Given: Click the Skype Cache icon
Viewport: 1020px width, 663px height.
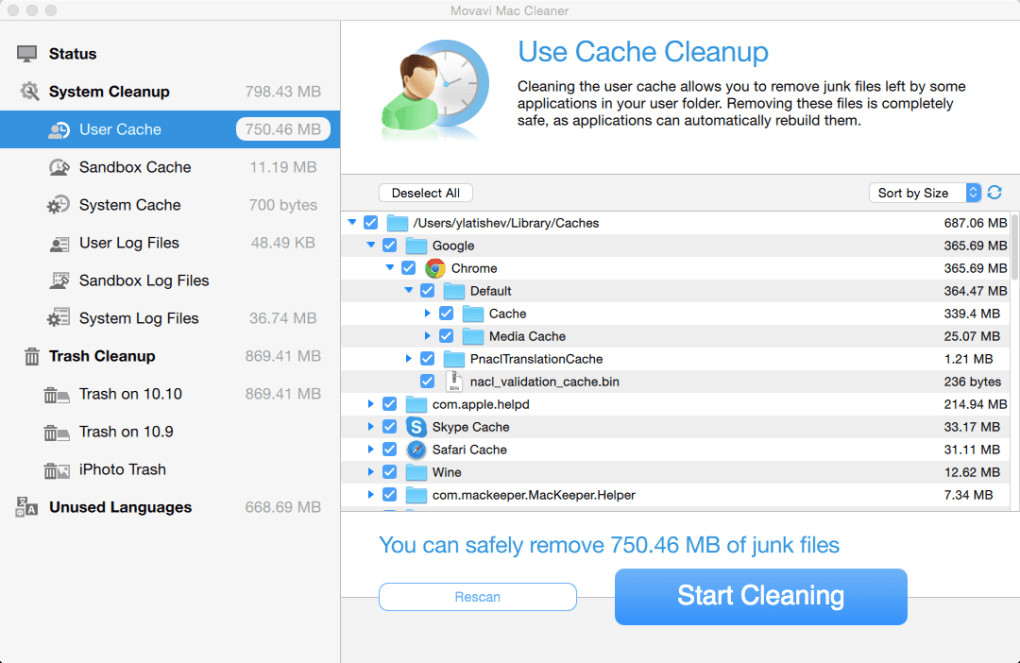Looking at the screenshot, I should click(416, 427).
